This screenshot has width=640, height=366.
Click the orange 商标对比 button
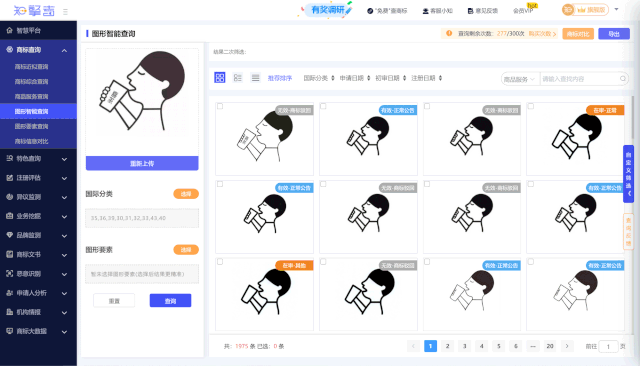[x=578, y=34]
